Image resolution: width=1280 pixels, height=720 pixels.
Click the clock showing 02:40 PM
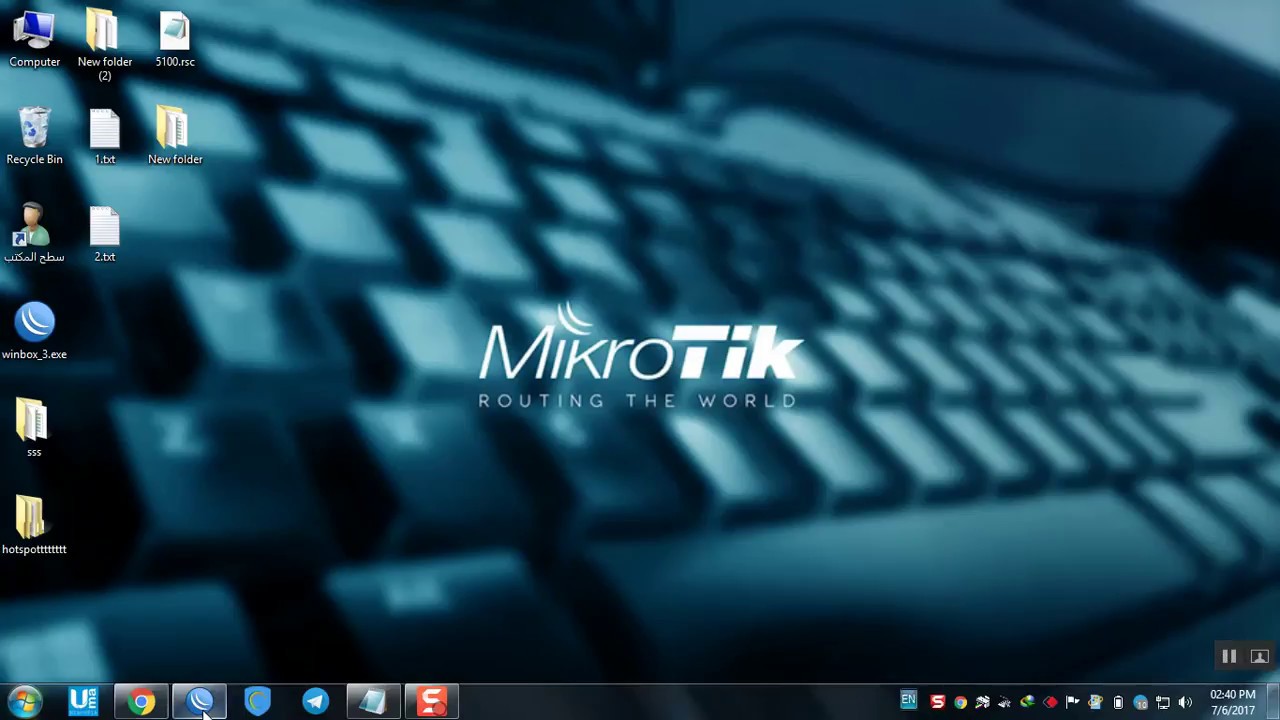pyautogui.click(x=1232, y=702)
